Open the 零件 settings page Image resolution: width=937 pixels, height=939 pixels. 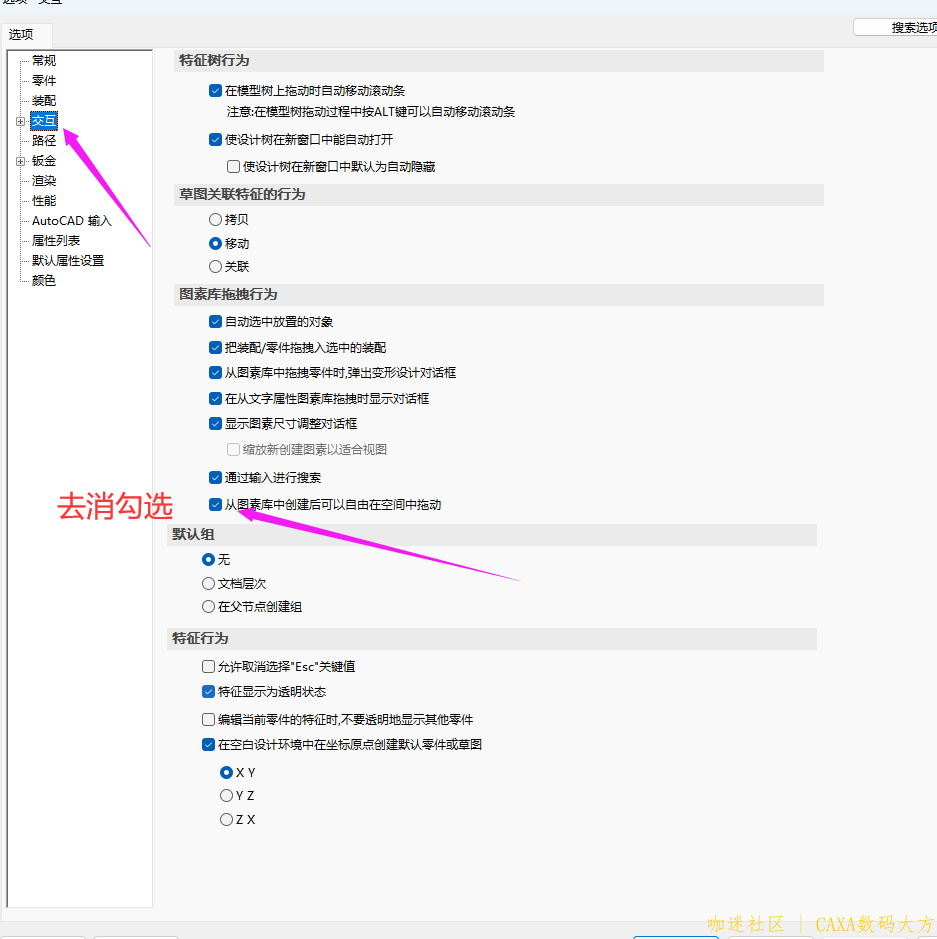click(x=42, y=80)
